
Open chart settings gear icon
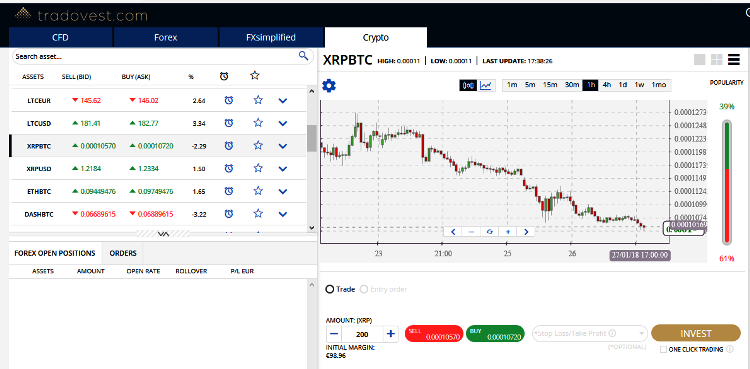coord(329,86)
